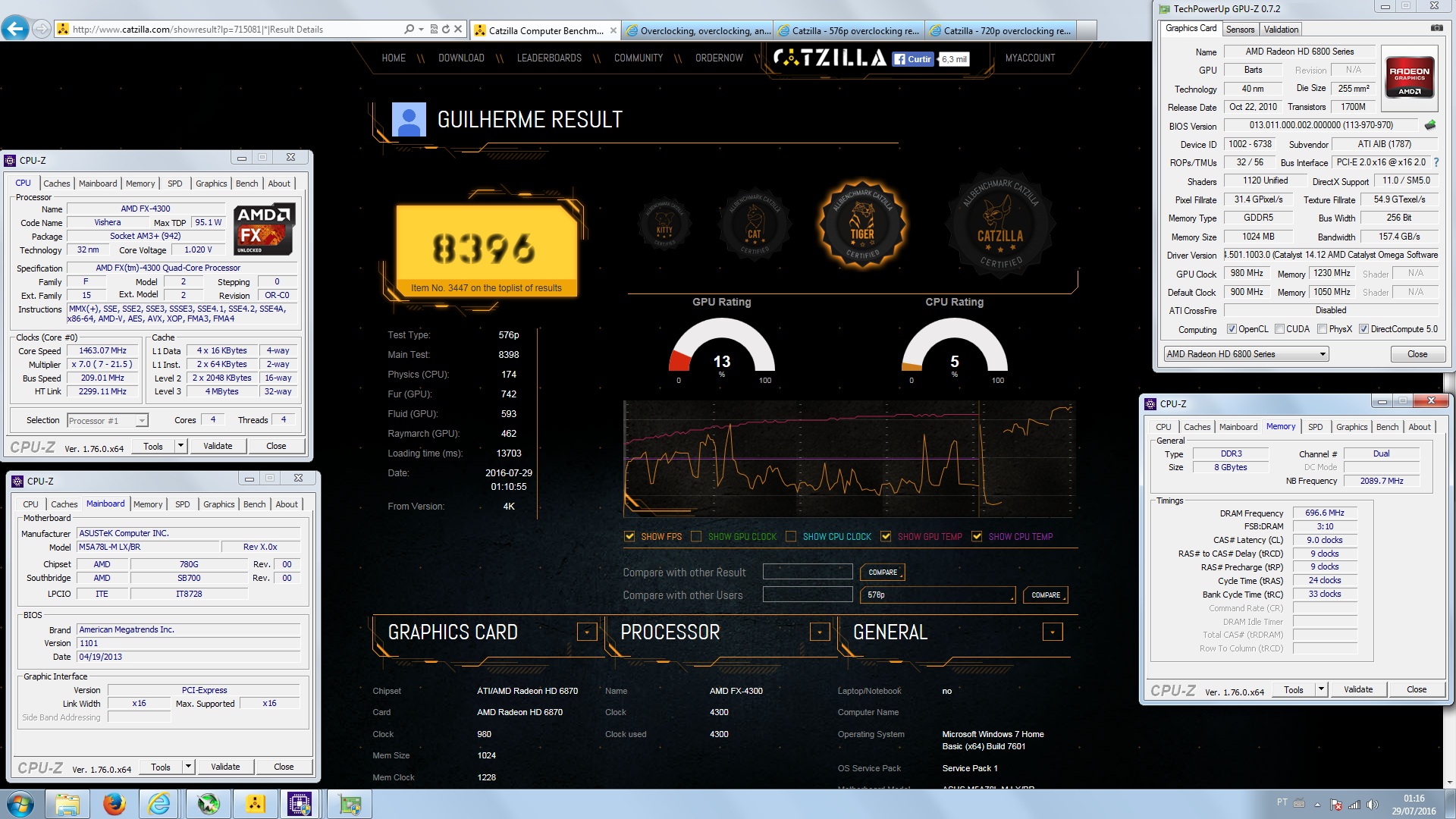Open Windows Start menu orb
Viewport: 1456px width, 819px height.
20,804
